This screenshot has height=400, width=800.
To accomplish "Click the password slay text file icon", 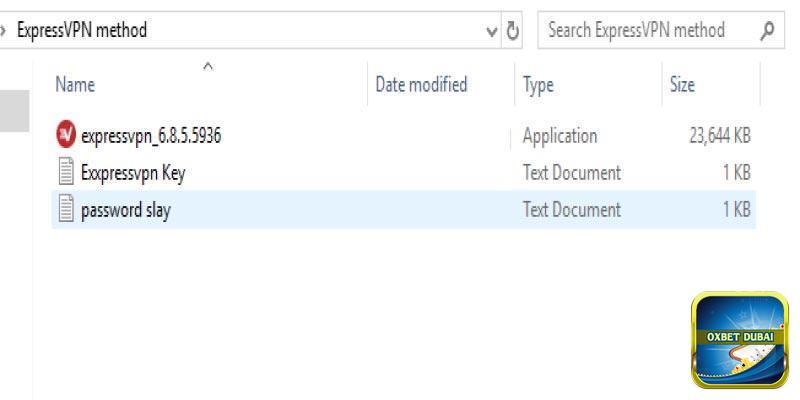I will 66,210.
